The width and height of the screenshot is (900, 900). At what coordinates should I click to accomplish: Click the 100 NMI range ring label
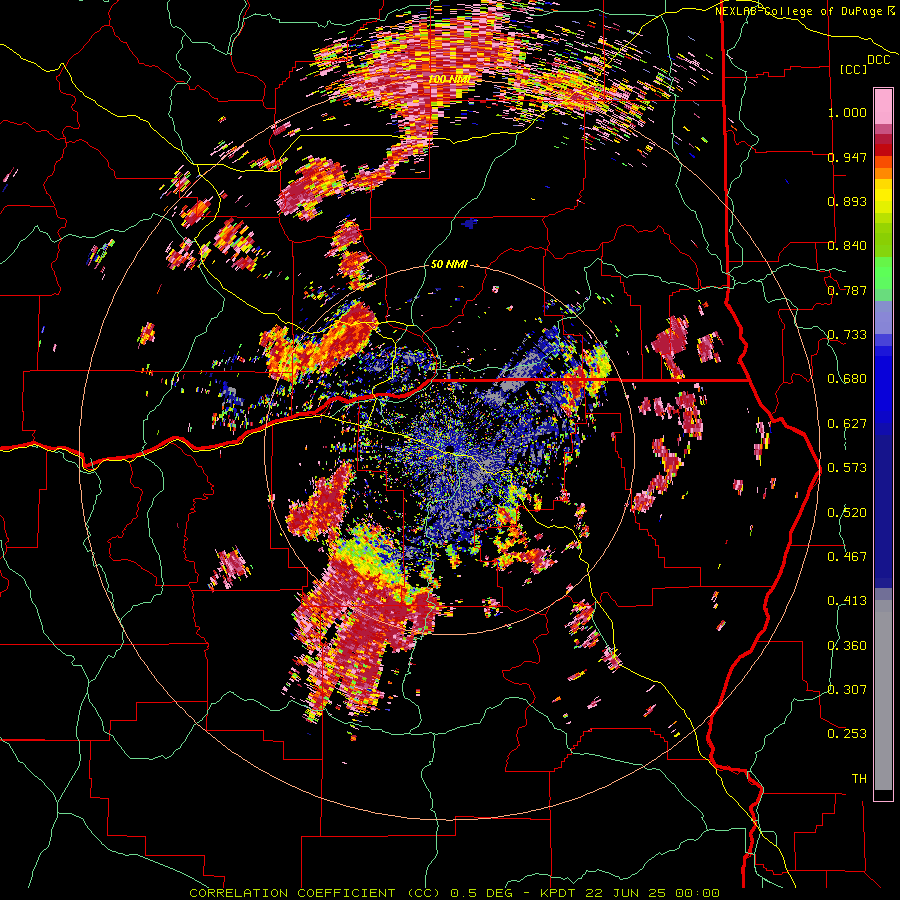click(449, 79)
